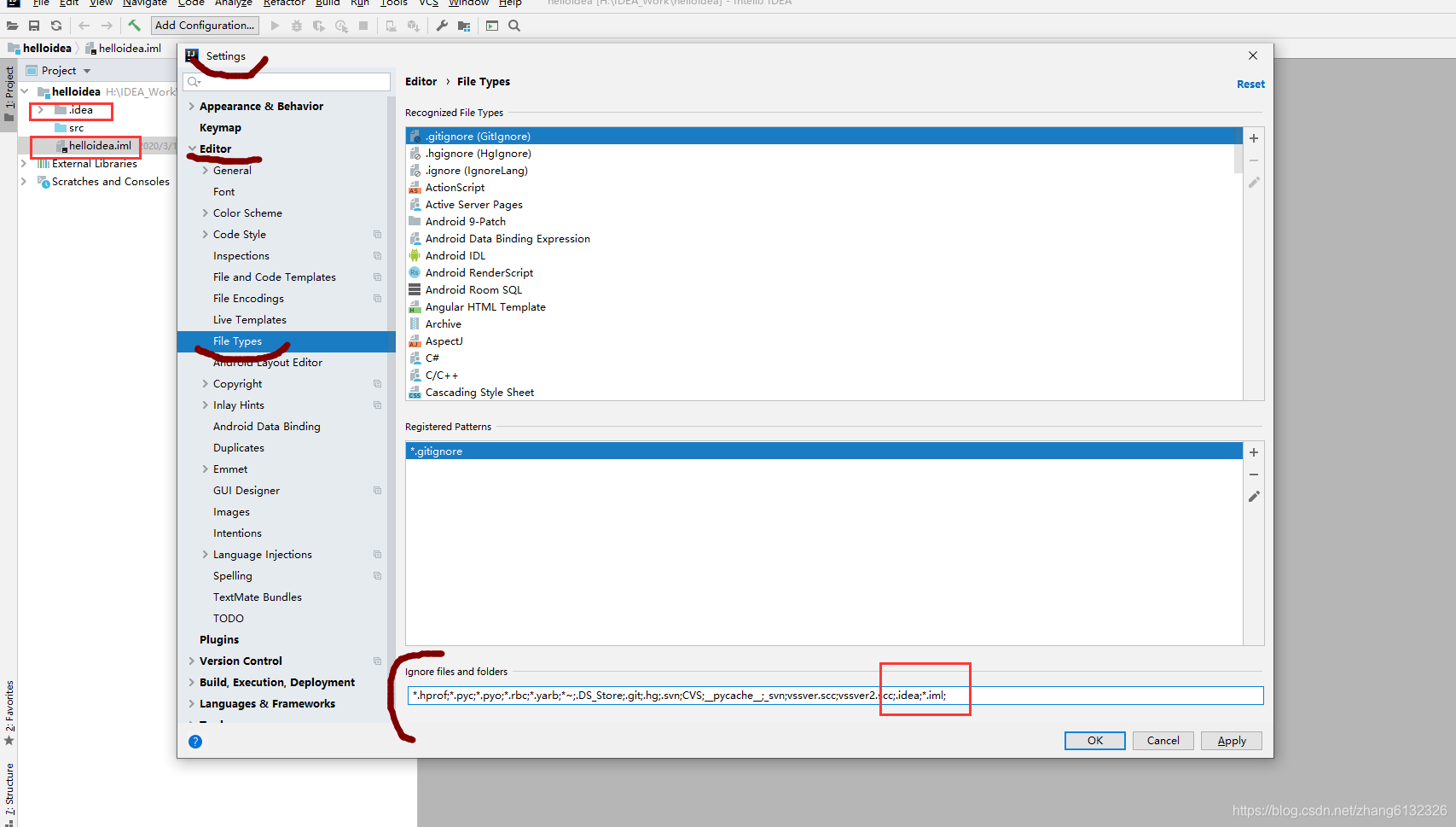Click the Synchronize refresh toolbar icon
Viewport: 1456px width, 827px height.
click(x=56, y=26)
